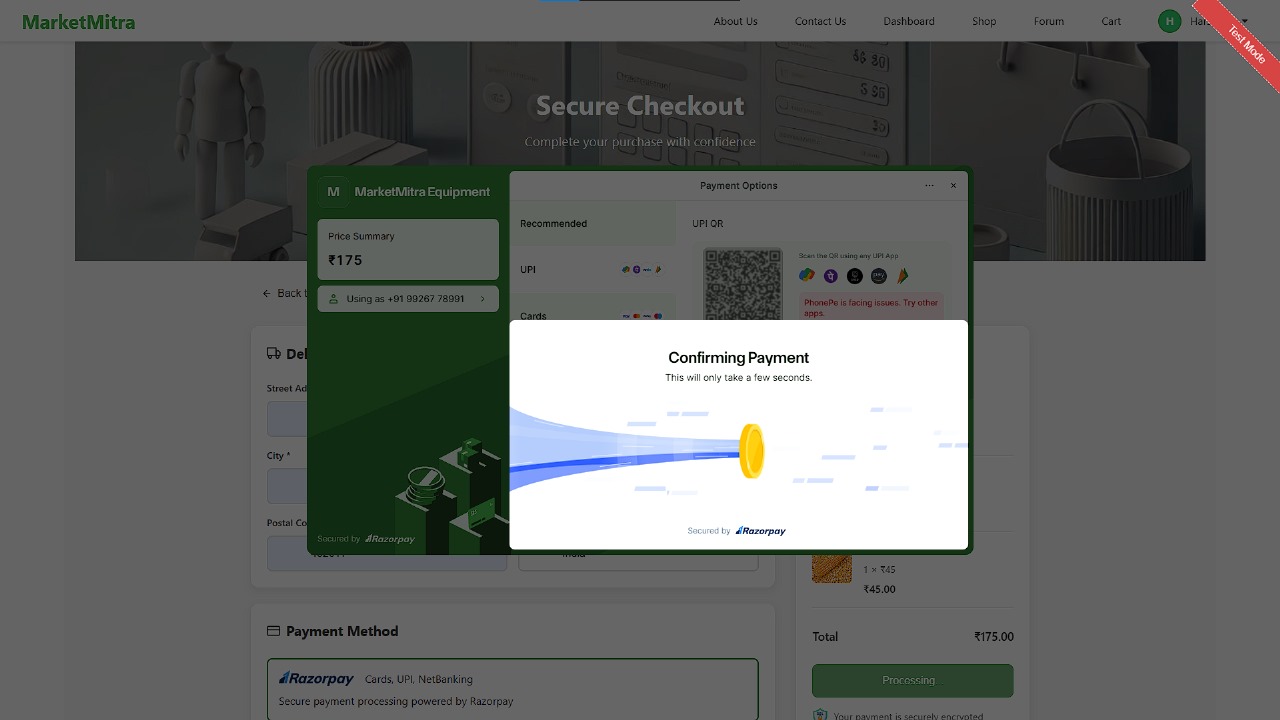This screenshot has width=1280, height=720.
Task: Click the 'Confirming Payment' heading
Action: pos(739,358)
